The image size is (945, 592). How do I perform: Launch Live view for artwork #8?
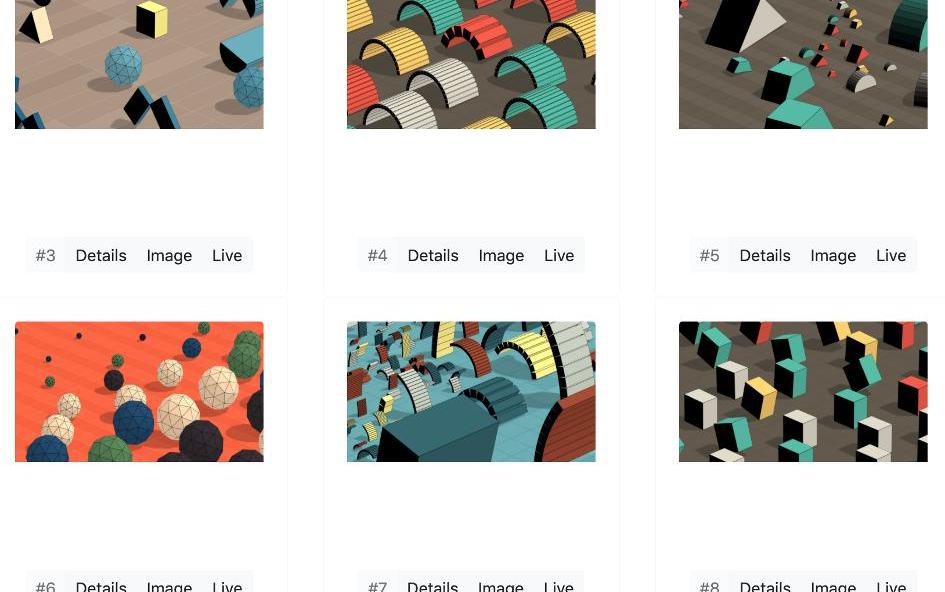pos(891,585)
